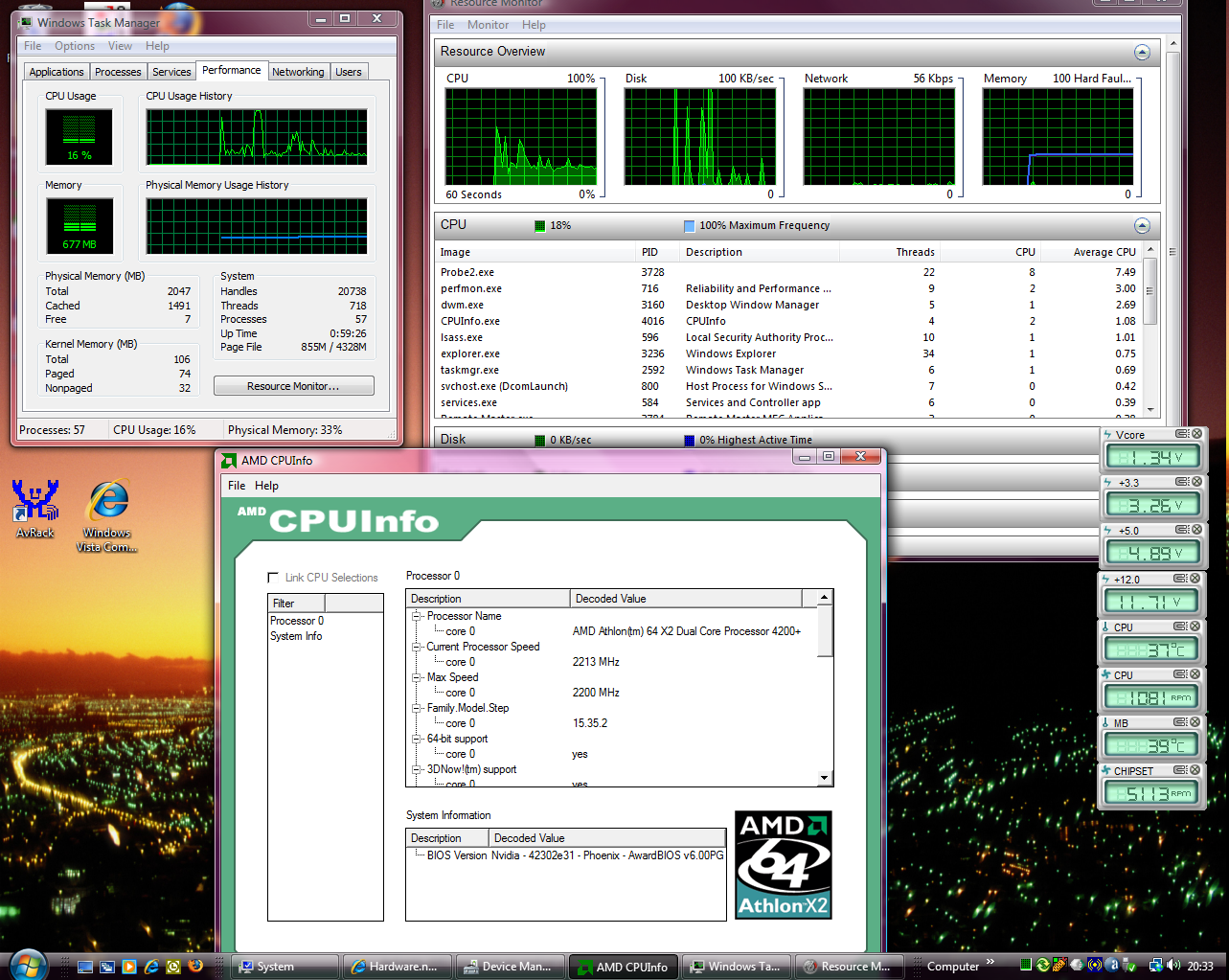Close the CHIPSET fan gadget
The height and width of the screenshot is (980, 1229).
(1194, 770)
